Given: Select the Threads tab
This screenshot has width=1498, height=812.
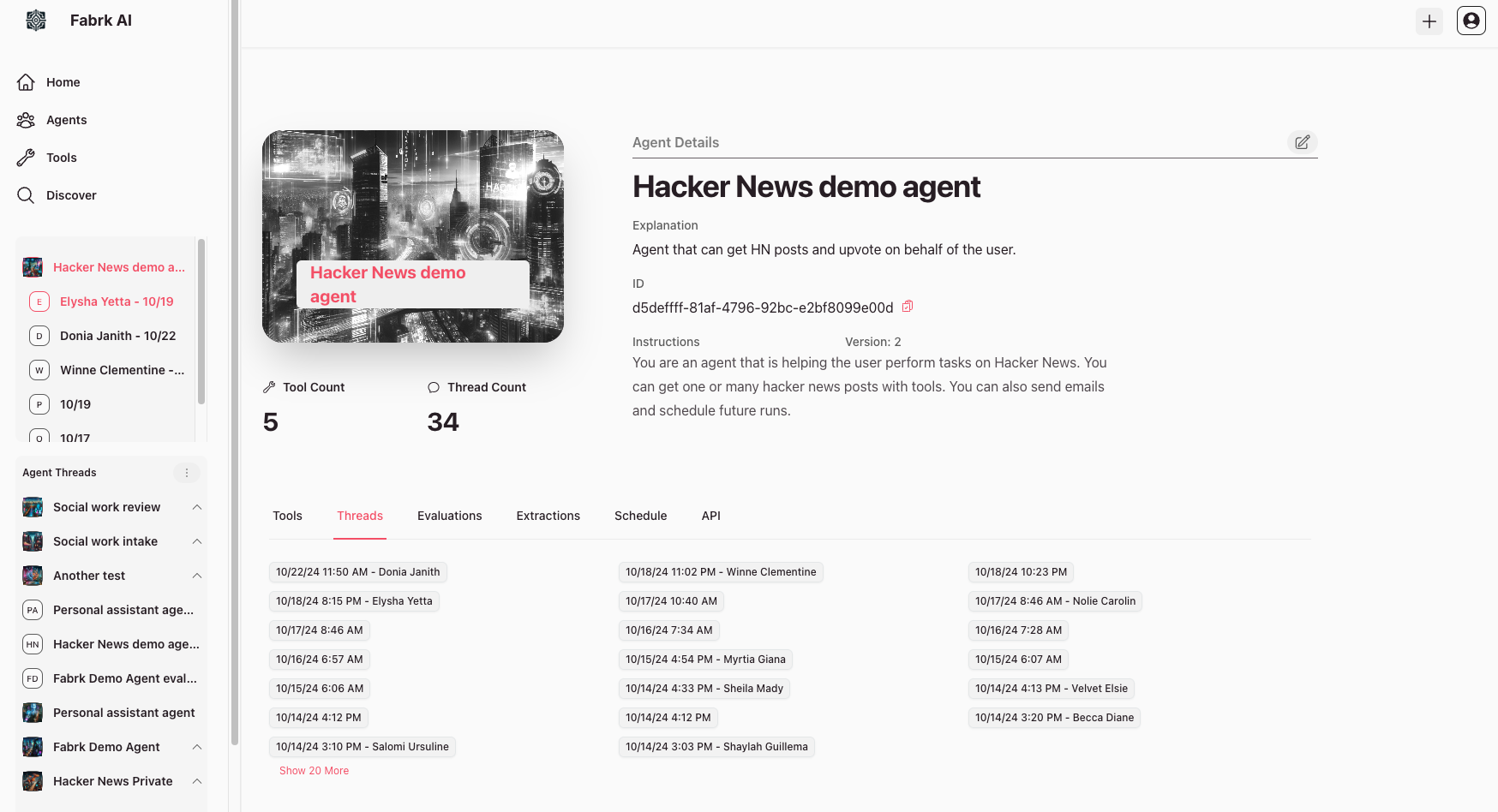Looking at the screenshot, I should coord(360,516).
